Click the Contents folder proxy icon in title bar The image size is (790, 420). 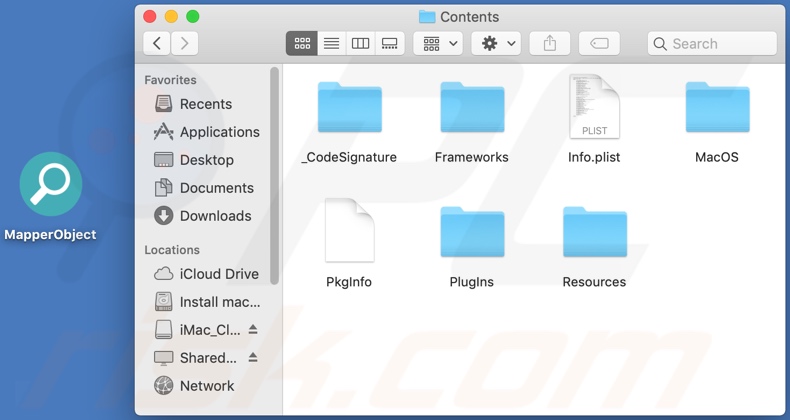point(427,17)
